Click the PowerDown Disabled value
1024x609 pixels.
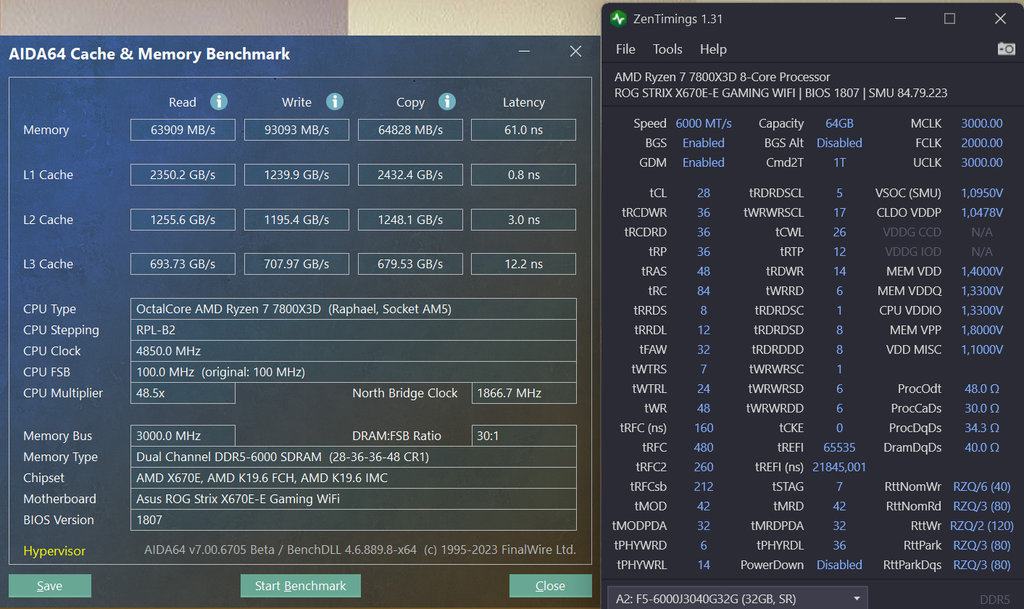839,565
